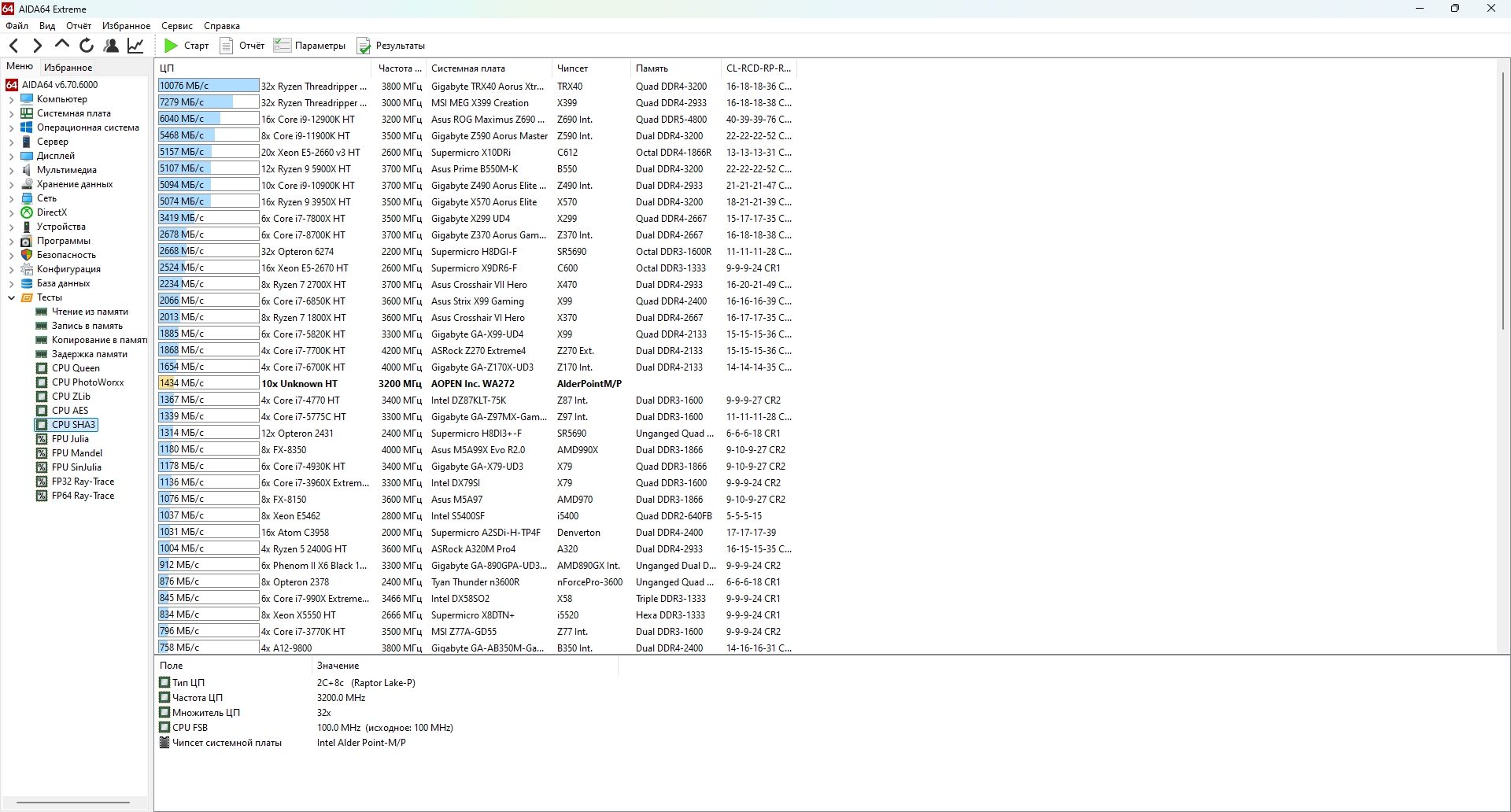
Task: Open the Избранное menu in menu bar
Action: coord(126,26)
